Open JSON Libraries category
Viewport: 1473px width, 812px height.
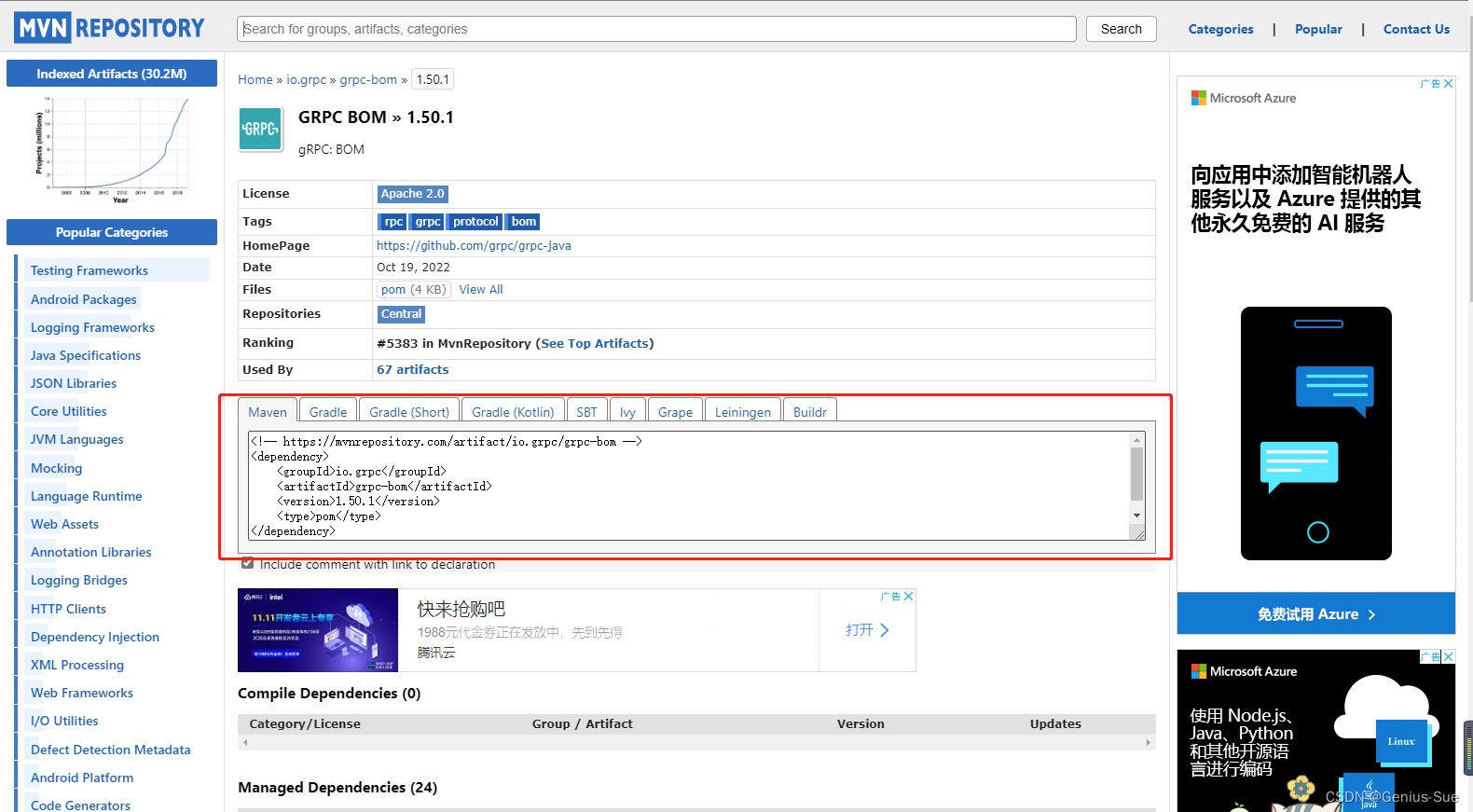(74, 383)
